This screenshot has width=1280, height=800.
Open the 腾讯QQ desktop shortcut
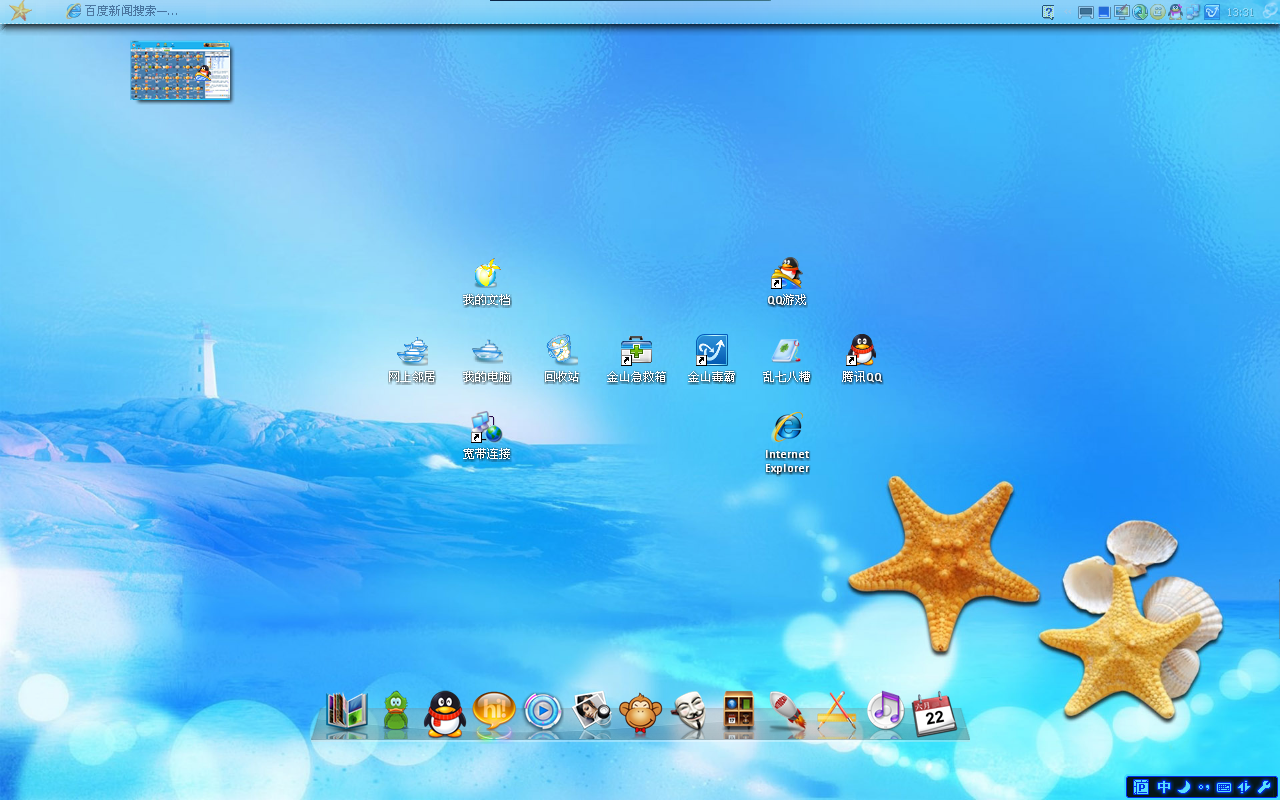pos(862,360)
